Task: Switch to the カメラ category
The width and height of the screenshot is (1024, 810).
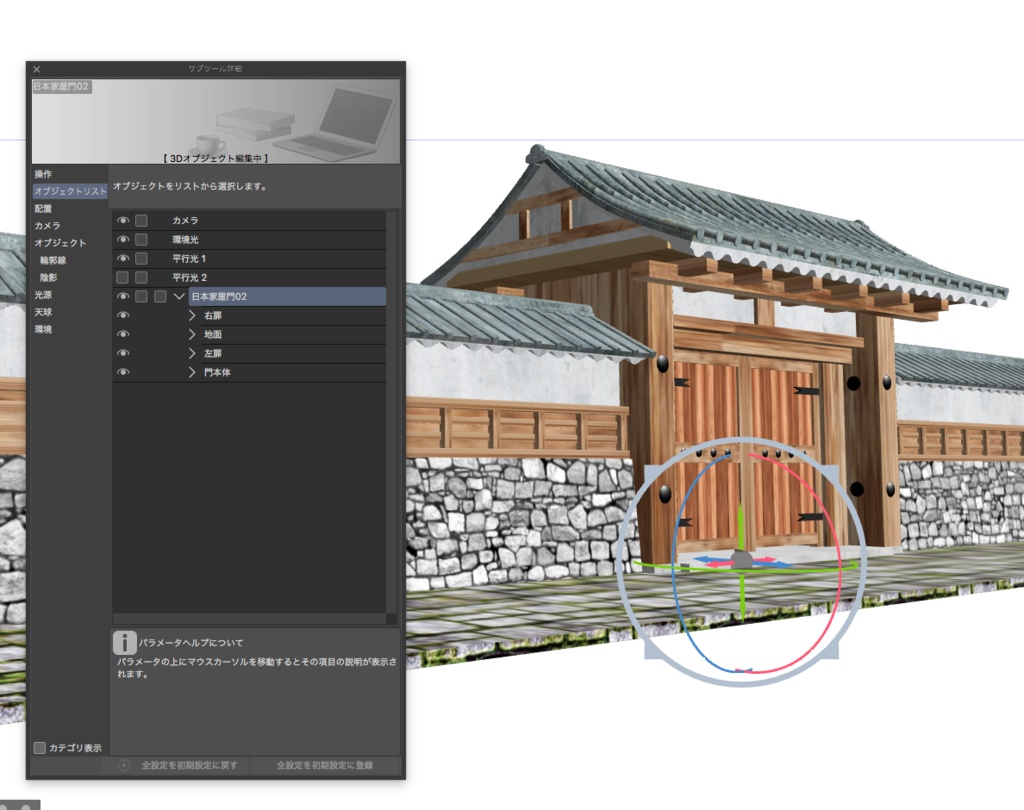Action: pyautogui.click(x=45, y=226)
